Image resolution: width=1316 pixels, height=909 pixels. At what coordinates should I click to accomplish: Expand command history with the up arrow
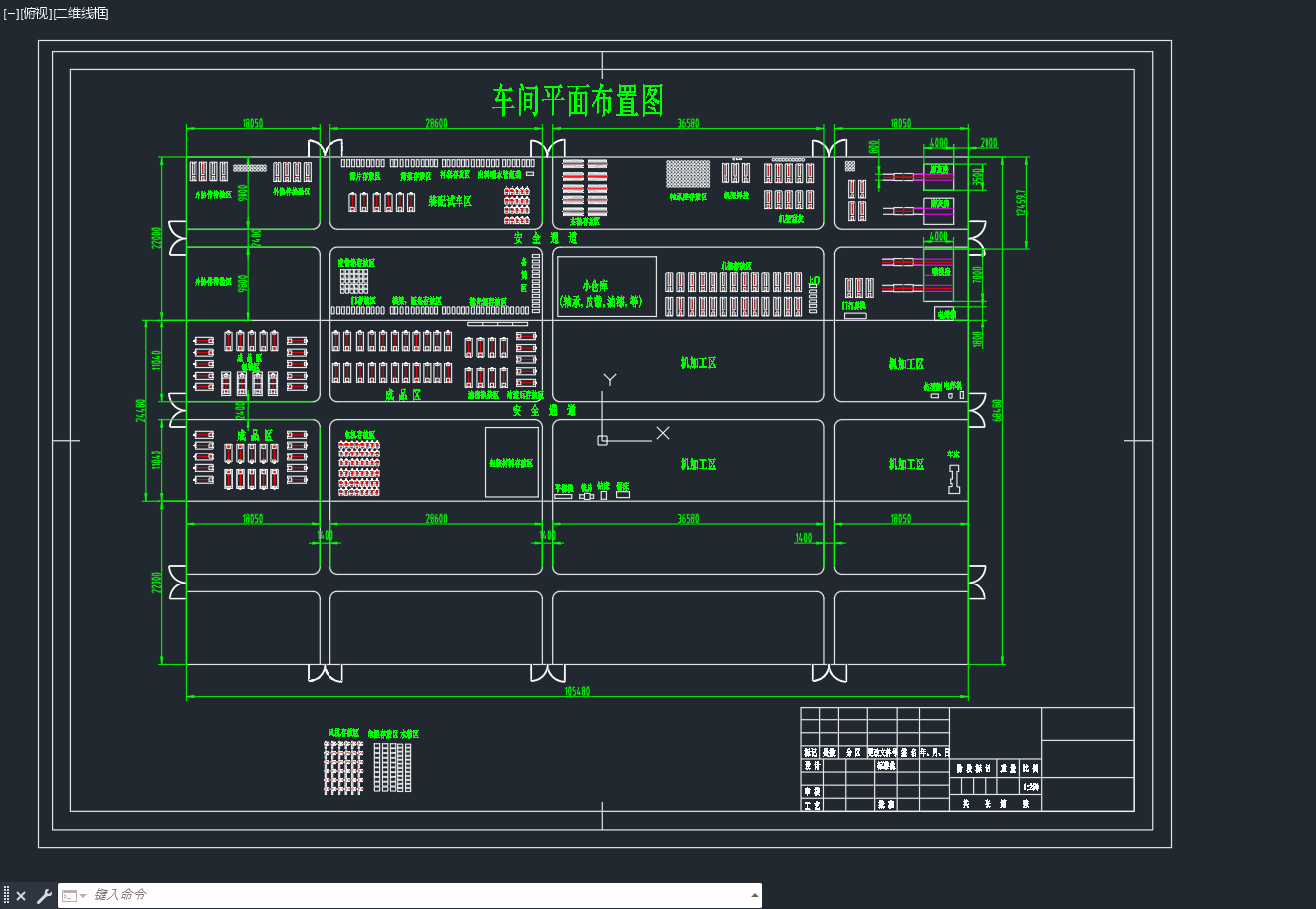point(754,895)
